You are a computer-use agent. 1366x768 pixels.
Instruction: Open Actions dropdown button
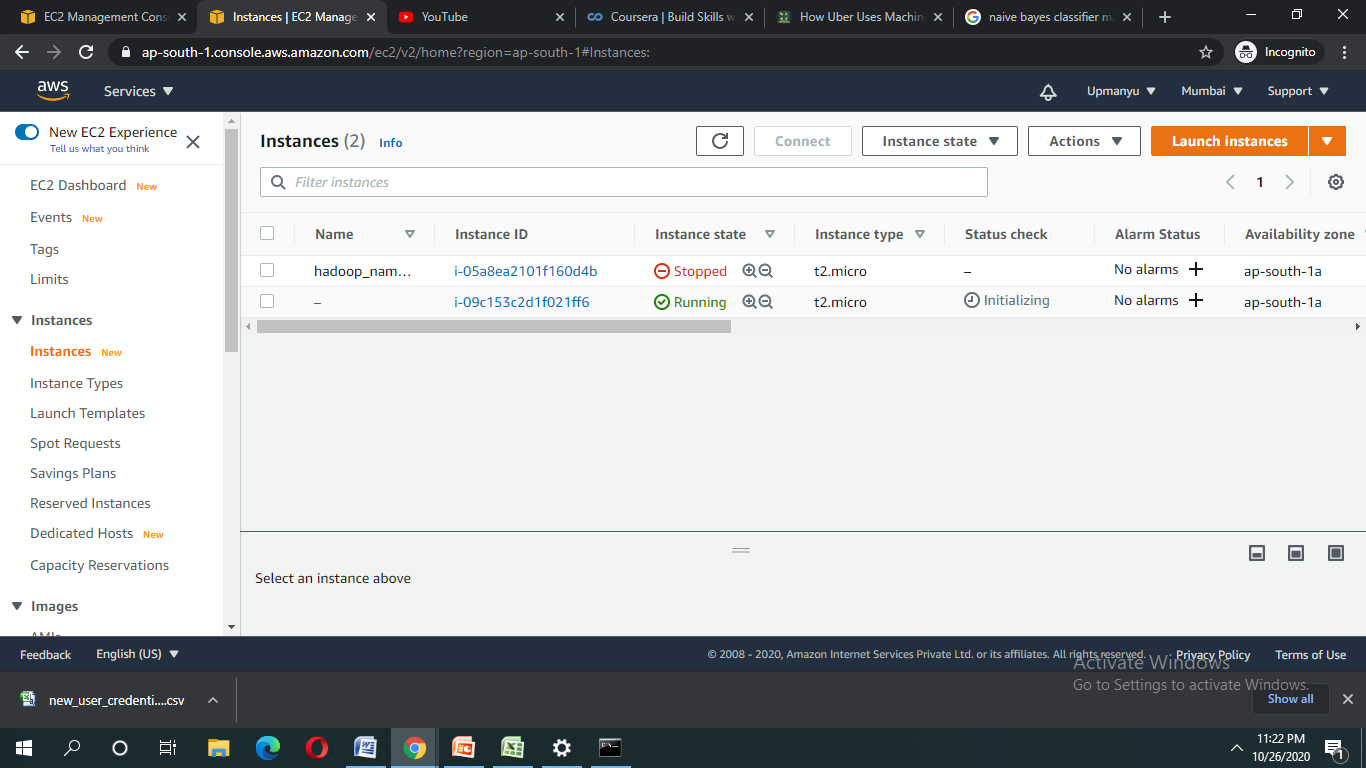(x=1084, y=141)
